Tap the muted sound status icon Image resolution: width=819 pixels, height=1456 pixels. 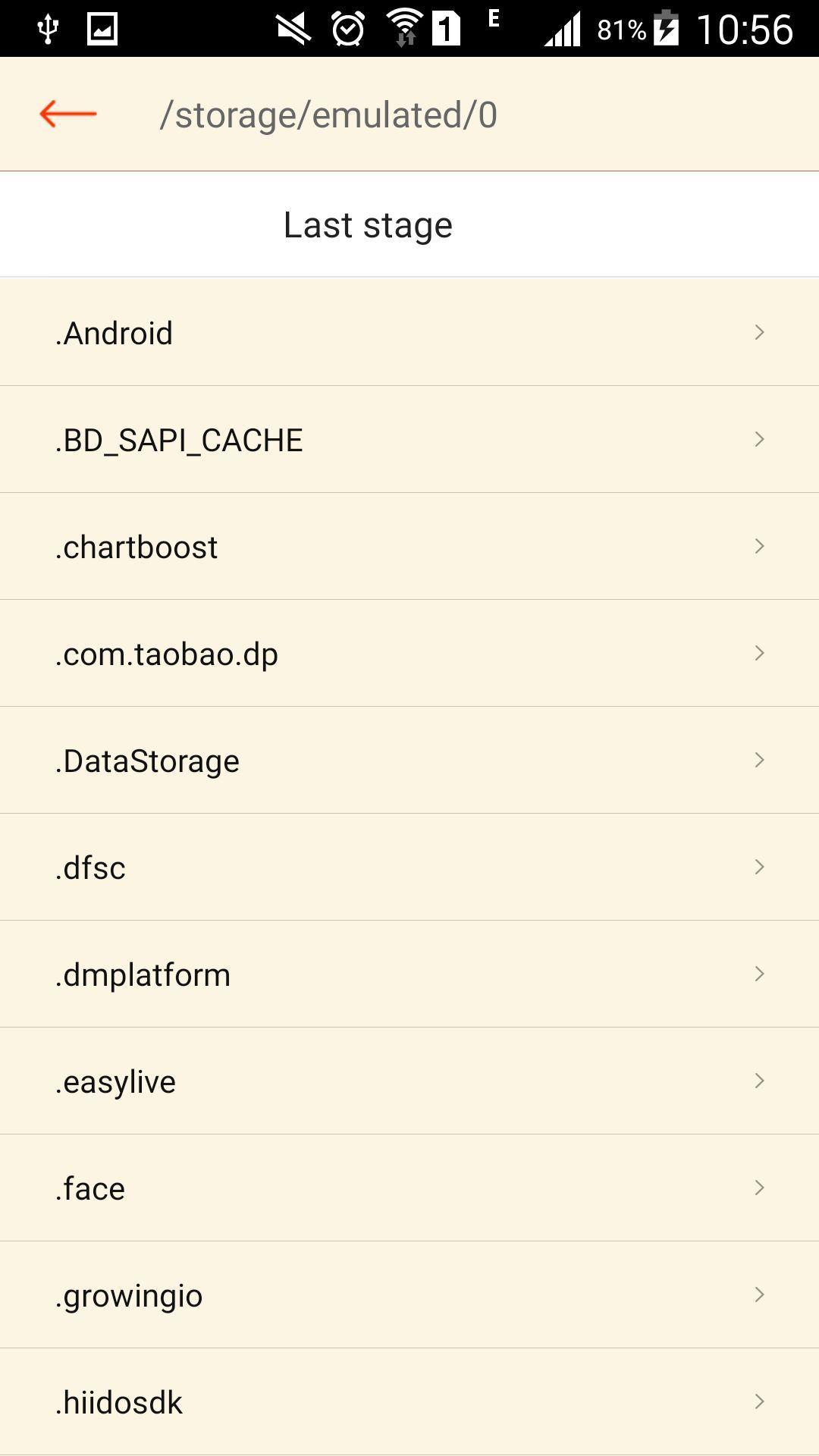click(x=293, y=30)
